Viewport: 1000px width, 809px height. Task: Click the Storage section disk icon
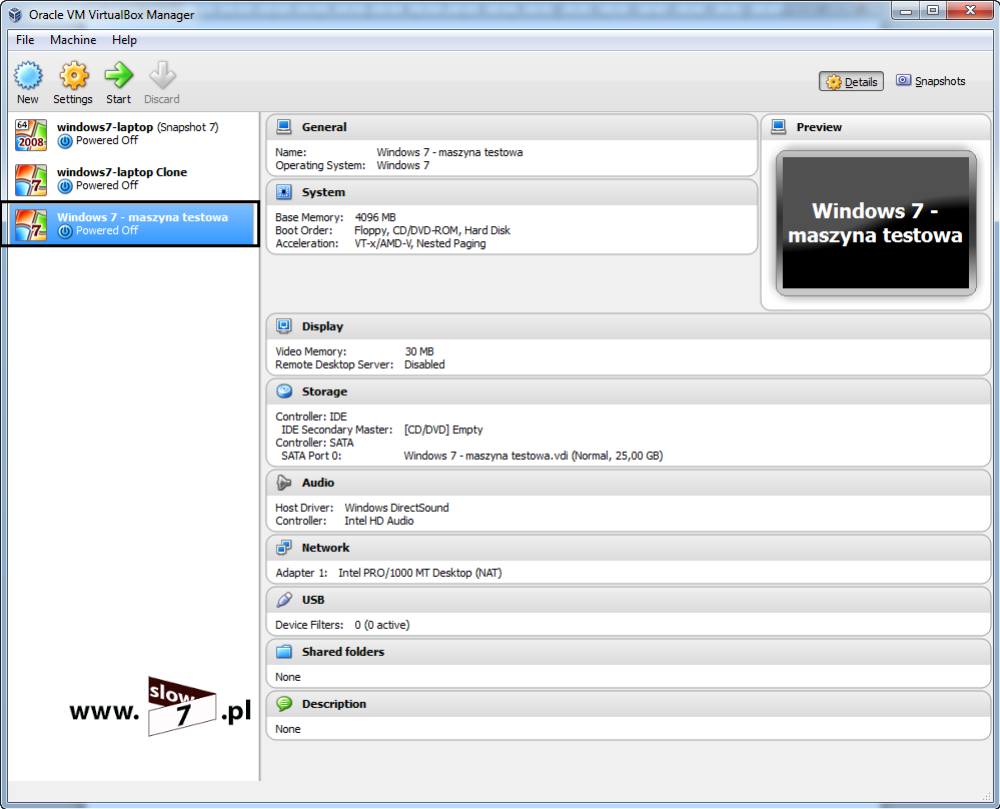click(284, 391)
